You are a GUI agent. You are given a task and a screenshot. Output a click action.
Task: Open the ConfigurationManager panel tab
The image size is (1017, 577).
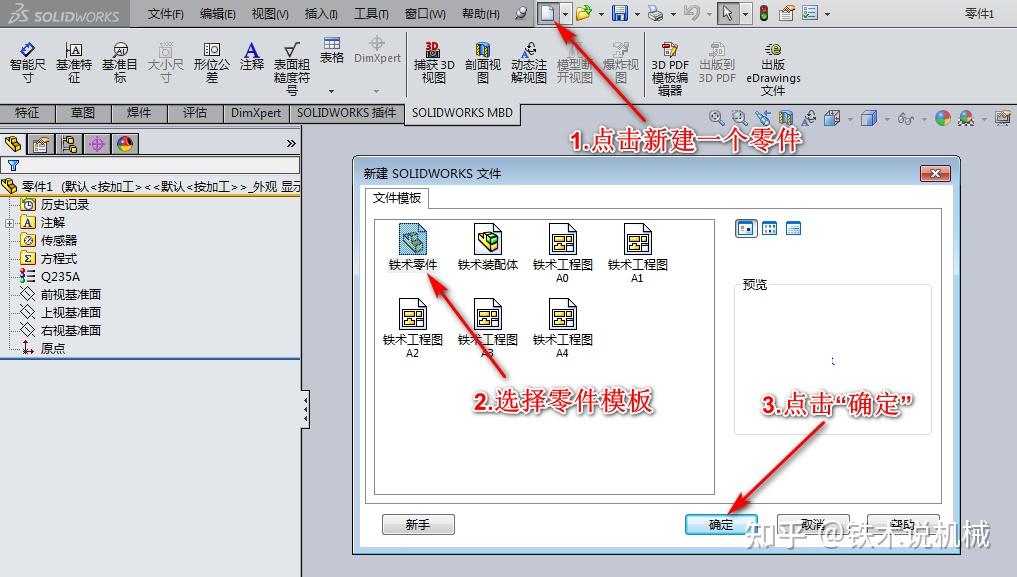click(x=69, y=144)
